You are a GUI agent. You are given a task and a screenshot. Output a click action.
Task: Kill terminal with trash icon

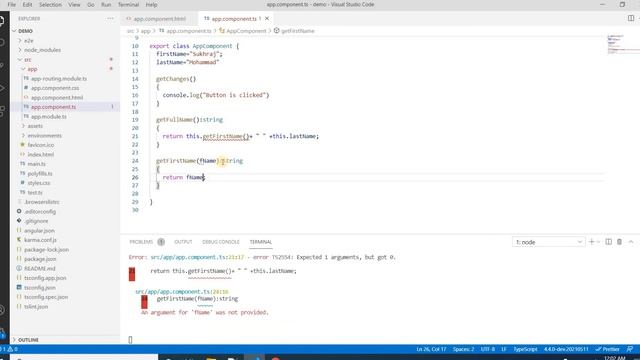click(619, 242)
